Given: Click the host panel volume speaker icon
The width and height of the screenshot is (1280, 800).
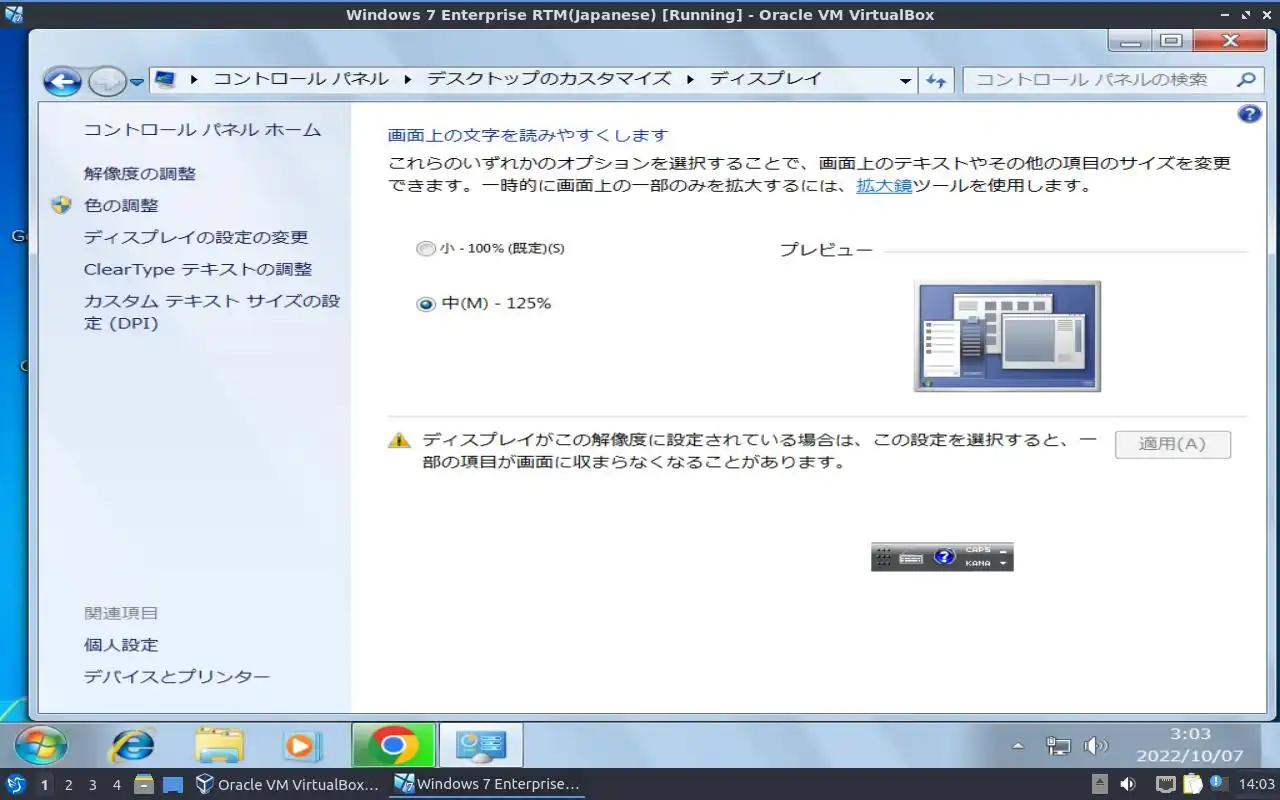Looking at the screenshot, I should tap(1127, 785).
